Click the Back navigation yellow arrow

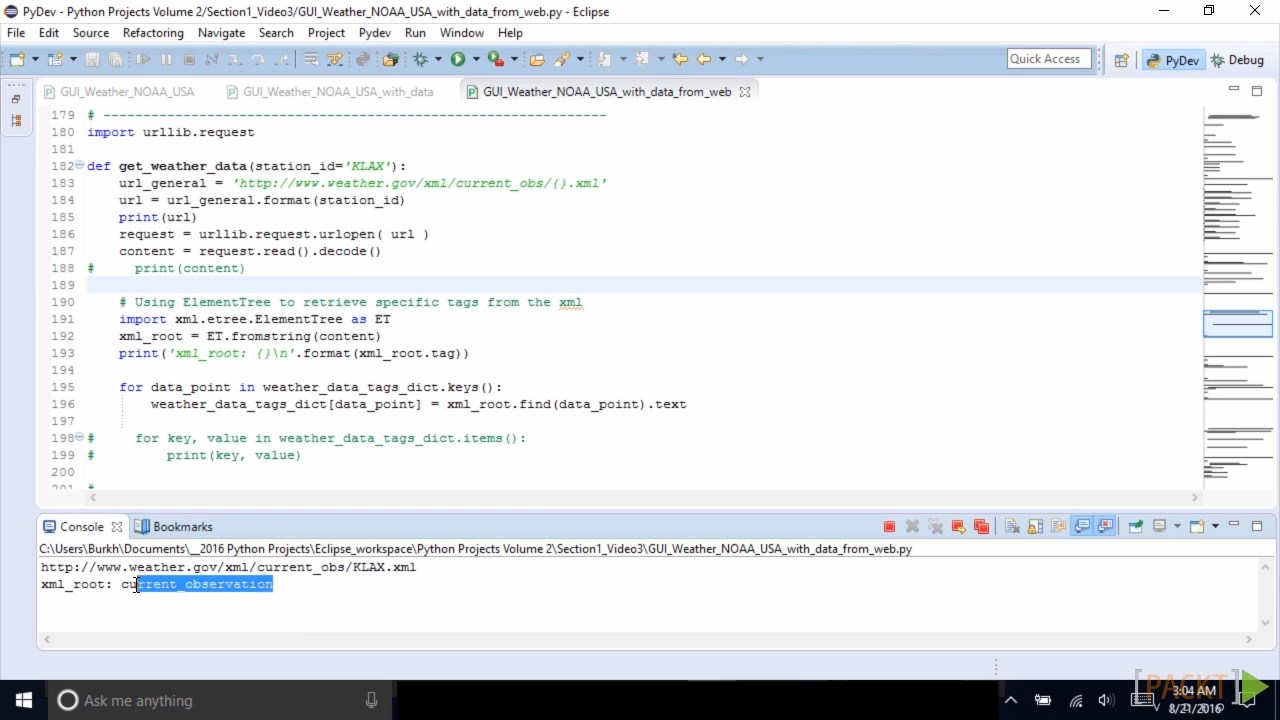(x=704, y=59)
